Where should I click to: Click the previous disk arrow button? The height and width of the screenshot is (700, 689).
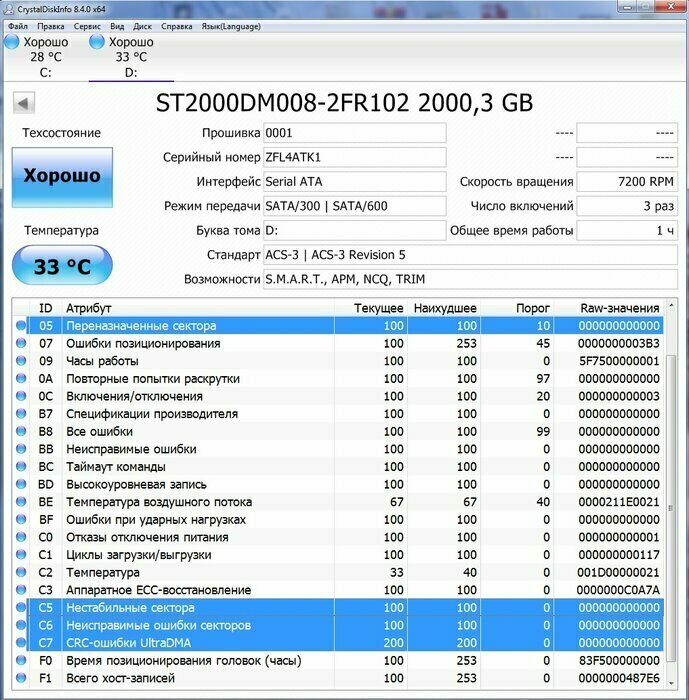coord(24,103)
